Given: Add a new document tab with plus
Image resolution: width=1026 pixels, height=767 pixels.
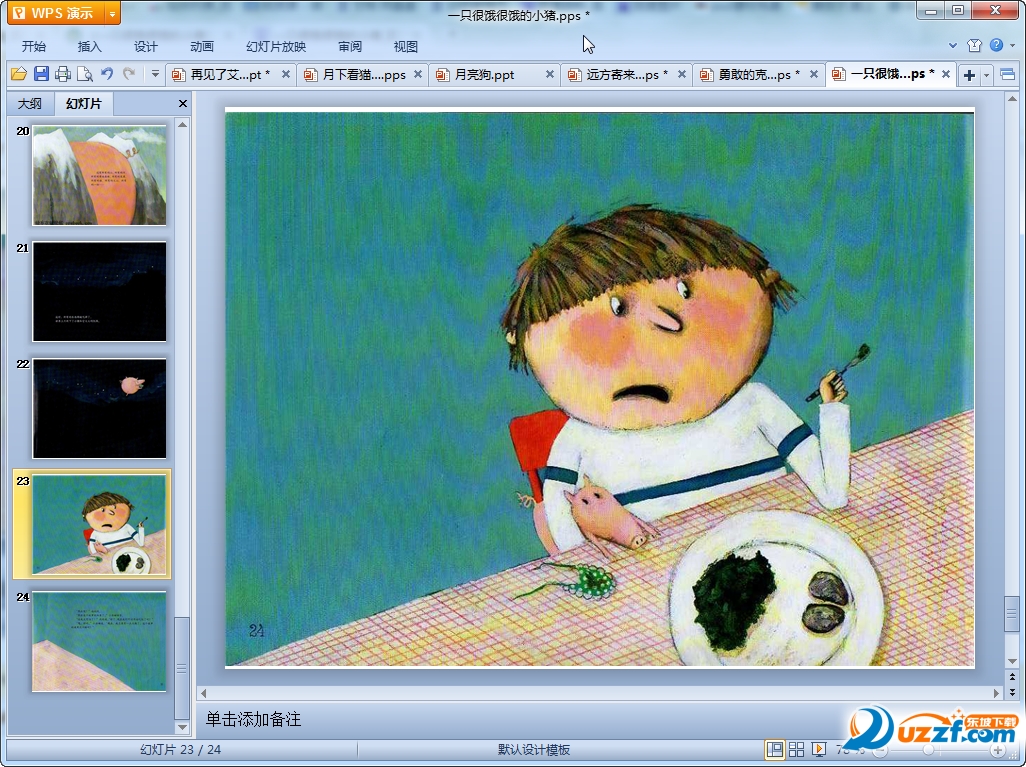Looking at the screenshot, I should click(x=970, y=75).
